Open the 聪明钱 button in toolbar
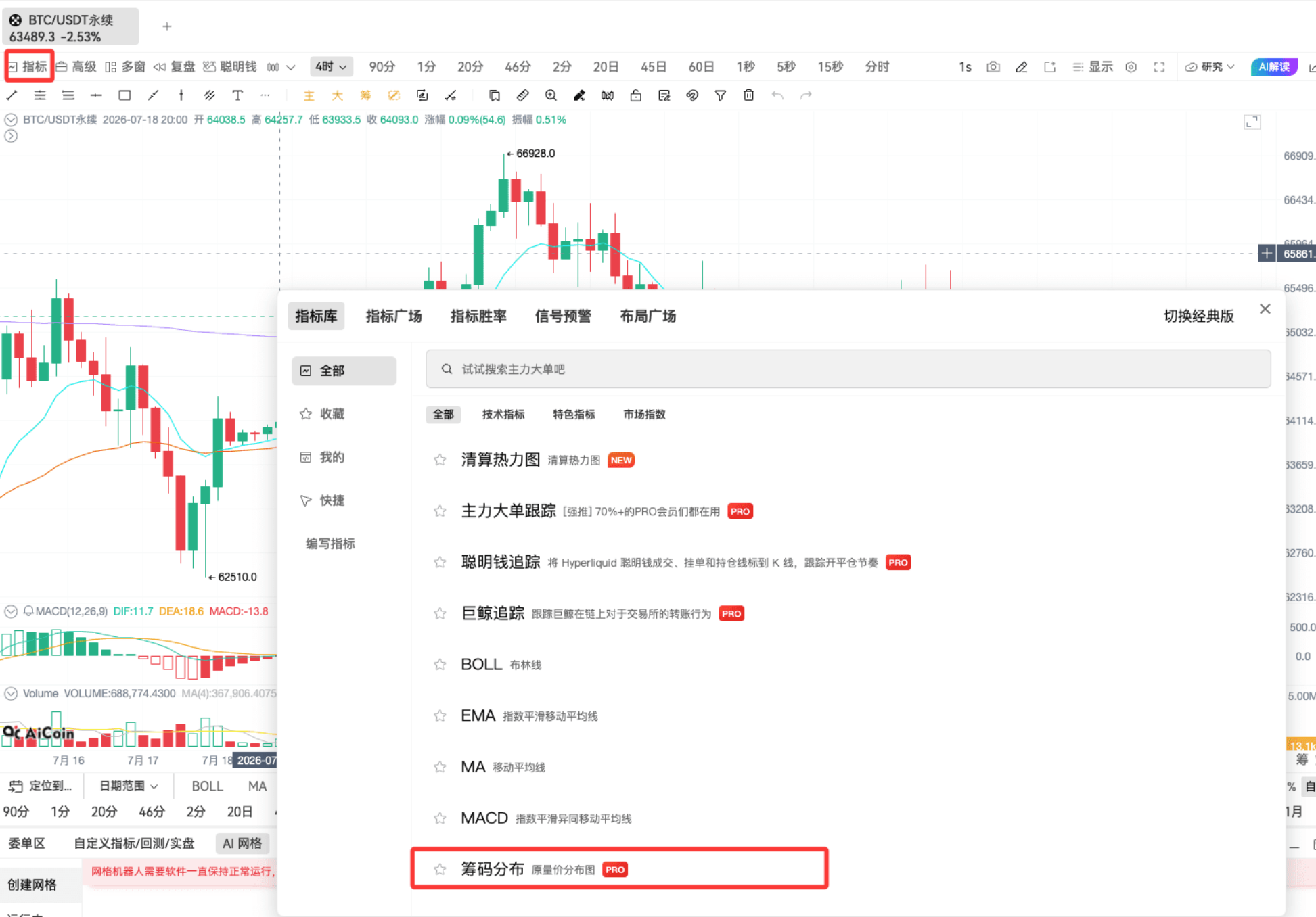This screenshot has width=1316, height=917. click(x=230, y=67)
